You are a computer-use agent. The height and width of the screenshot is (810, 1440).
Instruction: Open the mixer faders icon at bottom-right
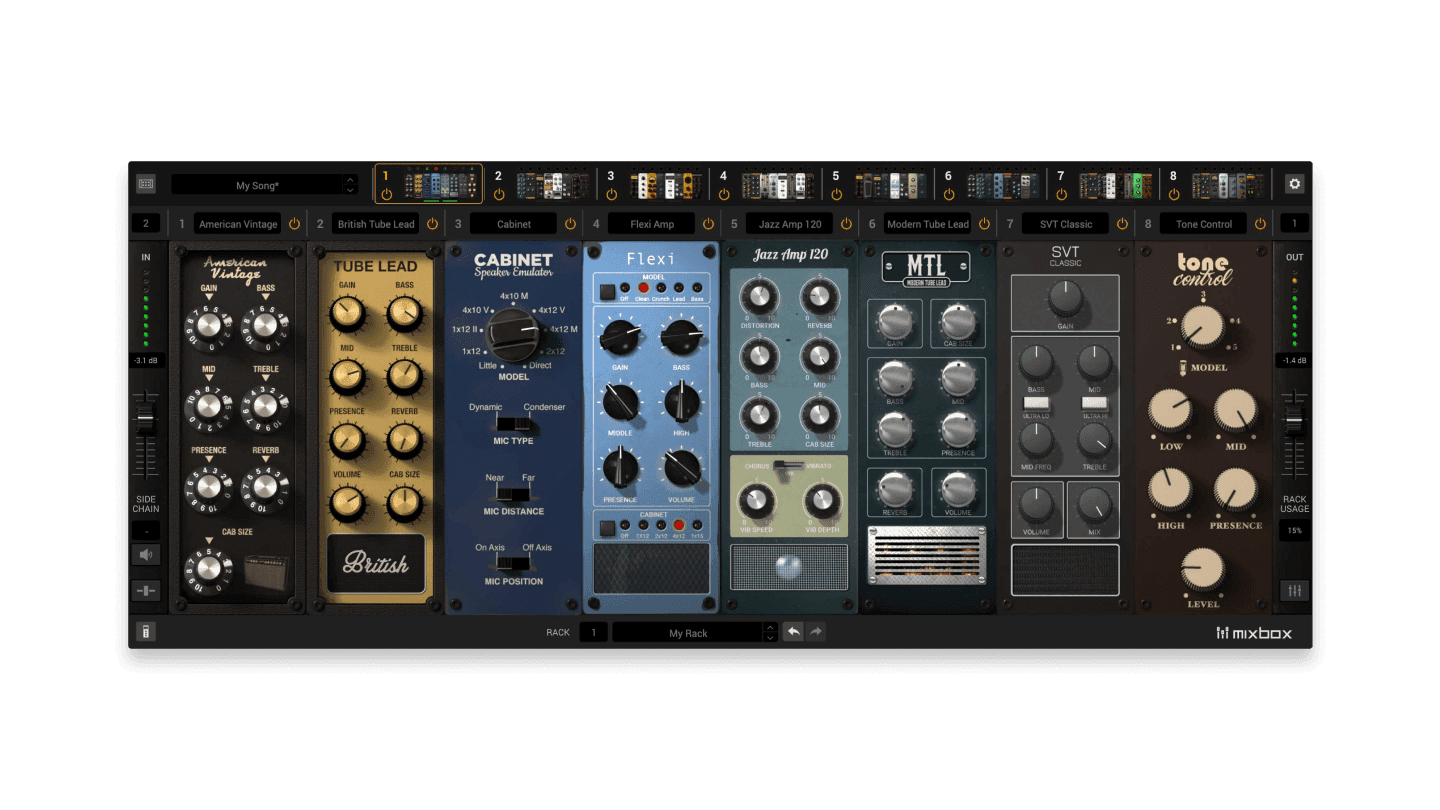(1294, 590)
